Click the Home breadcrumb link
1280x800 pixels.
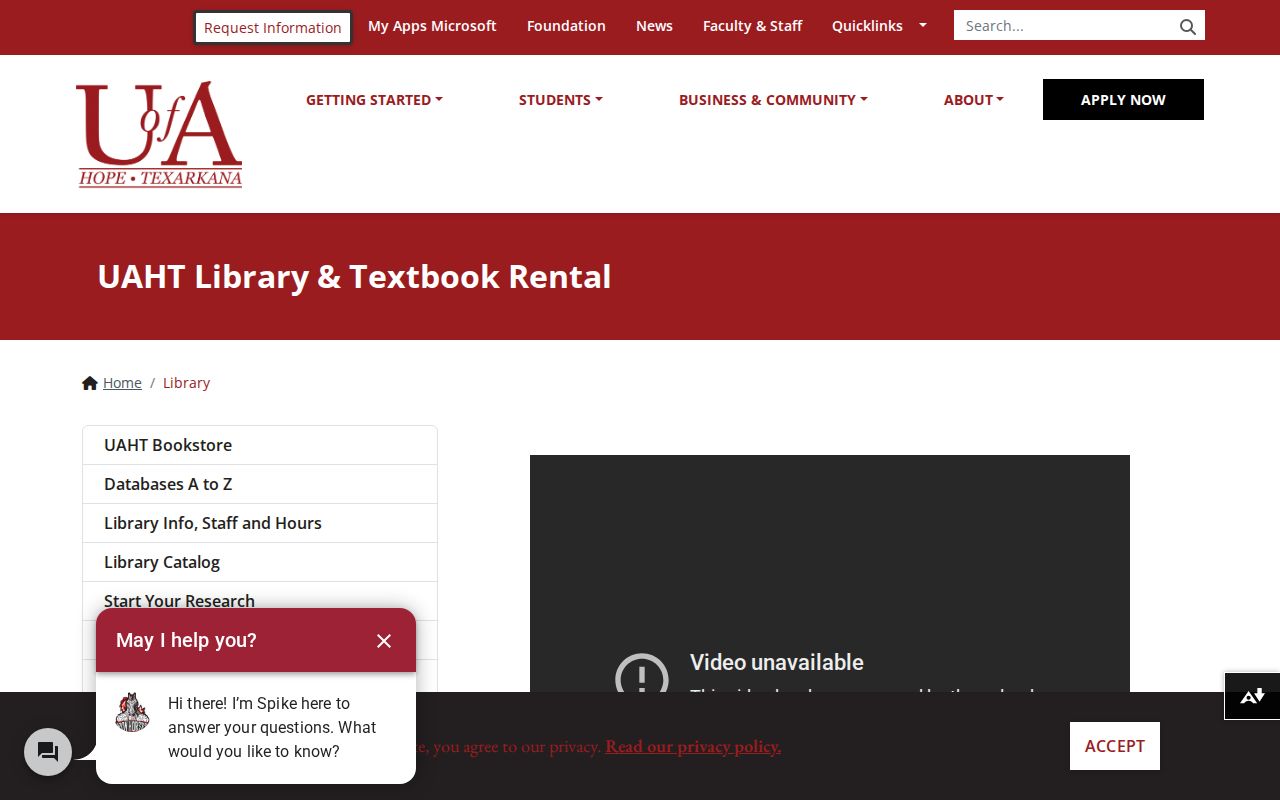pyautogui.click(x=122, y=383)
